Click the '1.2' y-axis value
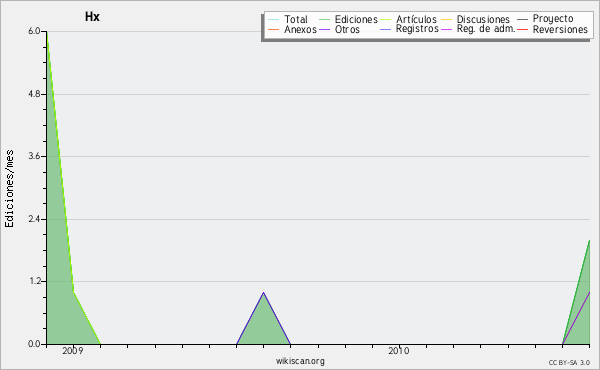This screenshot has width=600, height=370. pyautogui.click(x=34, y=282)
